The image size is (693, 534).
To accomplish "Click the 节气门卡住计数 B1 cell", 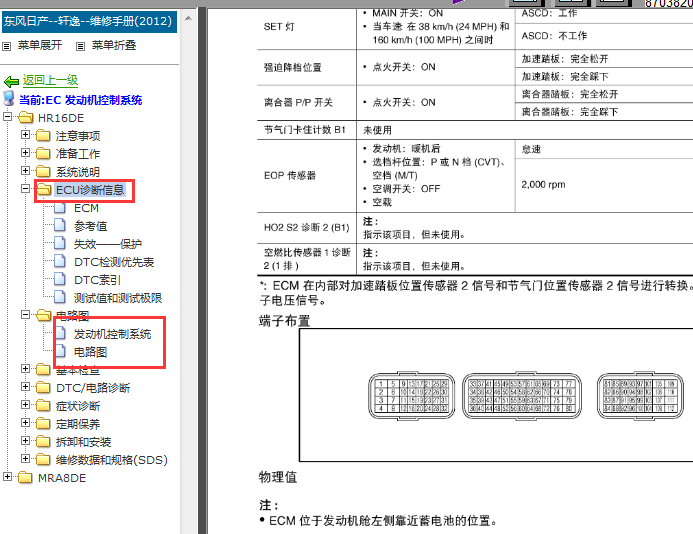I will [x=307, y=130].
